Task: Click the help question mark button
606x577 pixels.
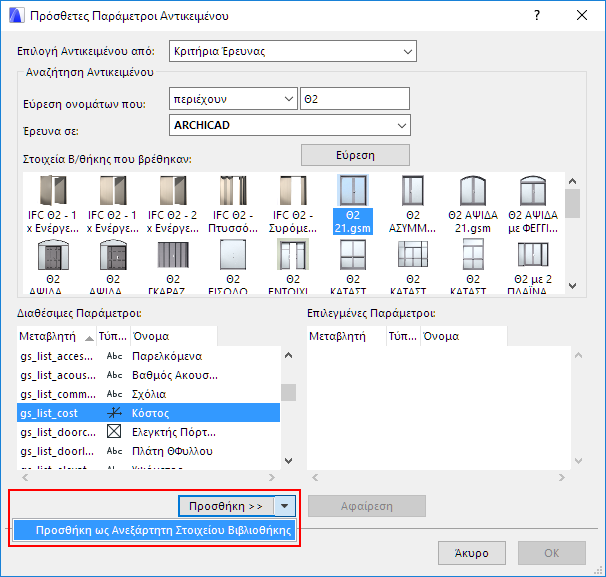Action: (537, 15)
